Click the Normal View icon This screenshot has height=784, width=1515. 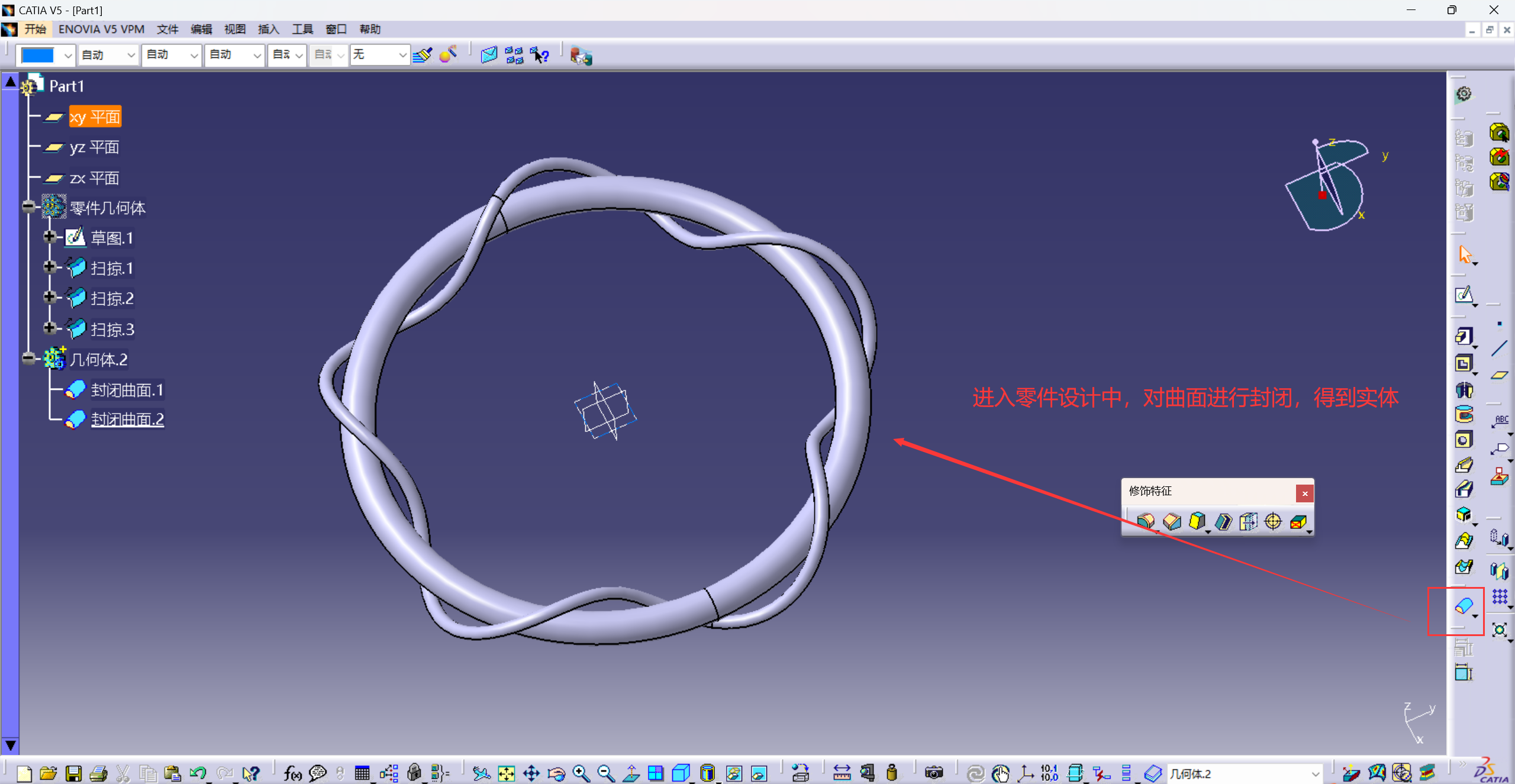pos(631,773)
